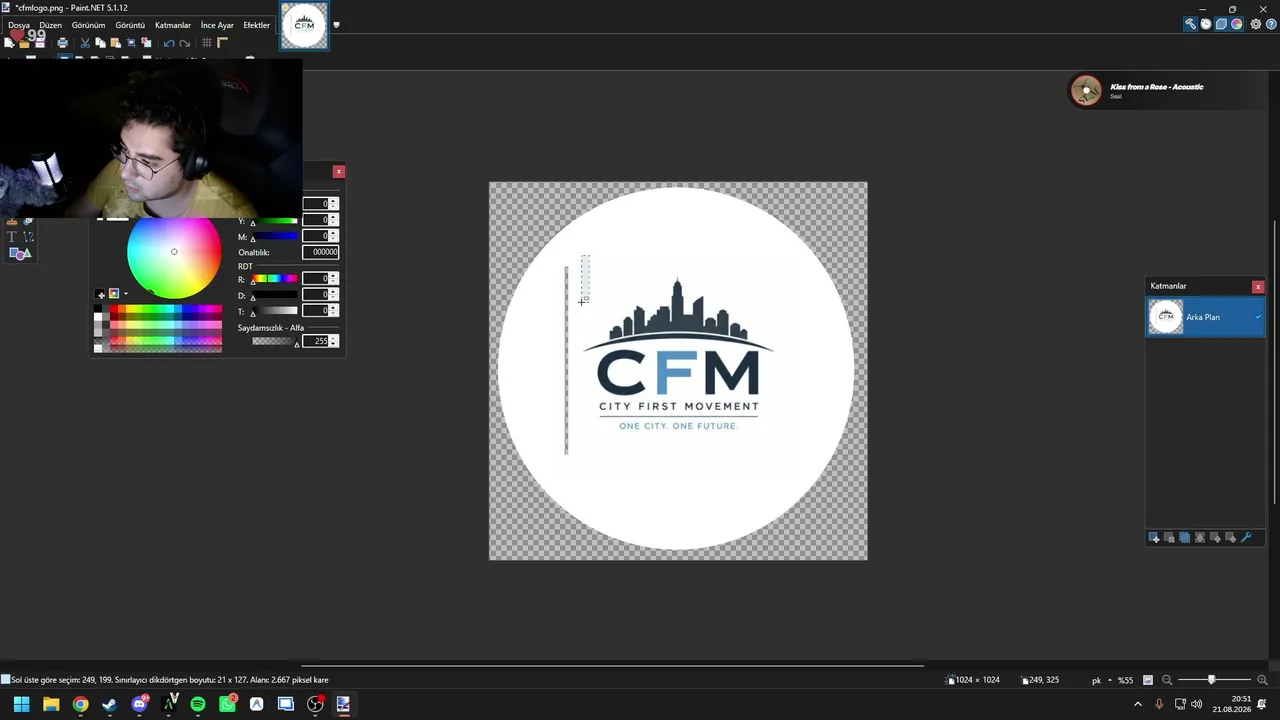Image resolution: width=1280 pixels, height=720 pixels.
Task: Select the Line/Curve tool
Action: click(28, 237)
